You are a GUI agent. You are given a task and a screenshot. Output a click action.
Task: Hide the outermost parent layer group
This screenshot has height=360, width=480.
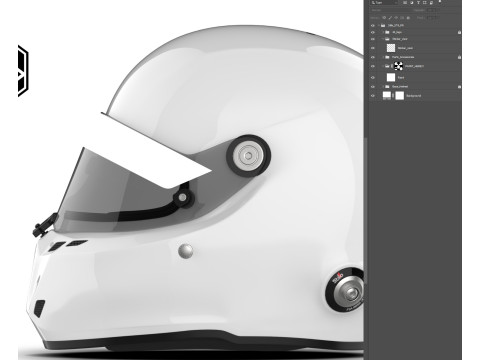373,26
